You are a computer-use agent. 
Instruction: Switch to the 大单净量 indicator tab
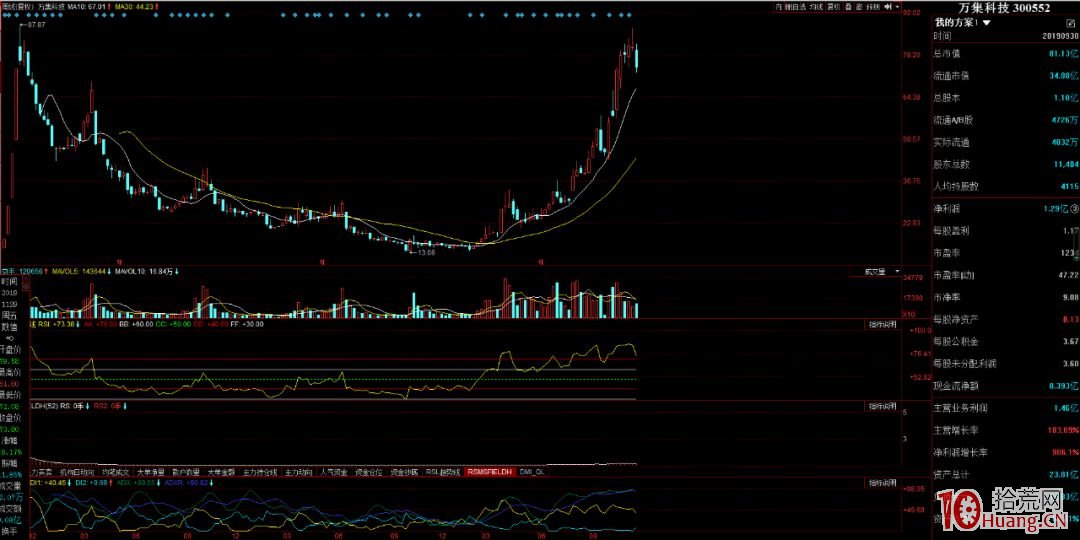(x=152, y=472)
